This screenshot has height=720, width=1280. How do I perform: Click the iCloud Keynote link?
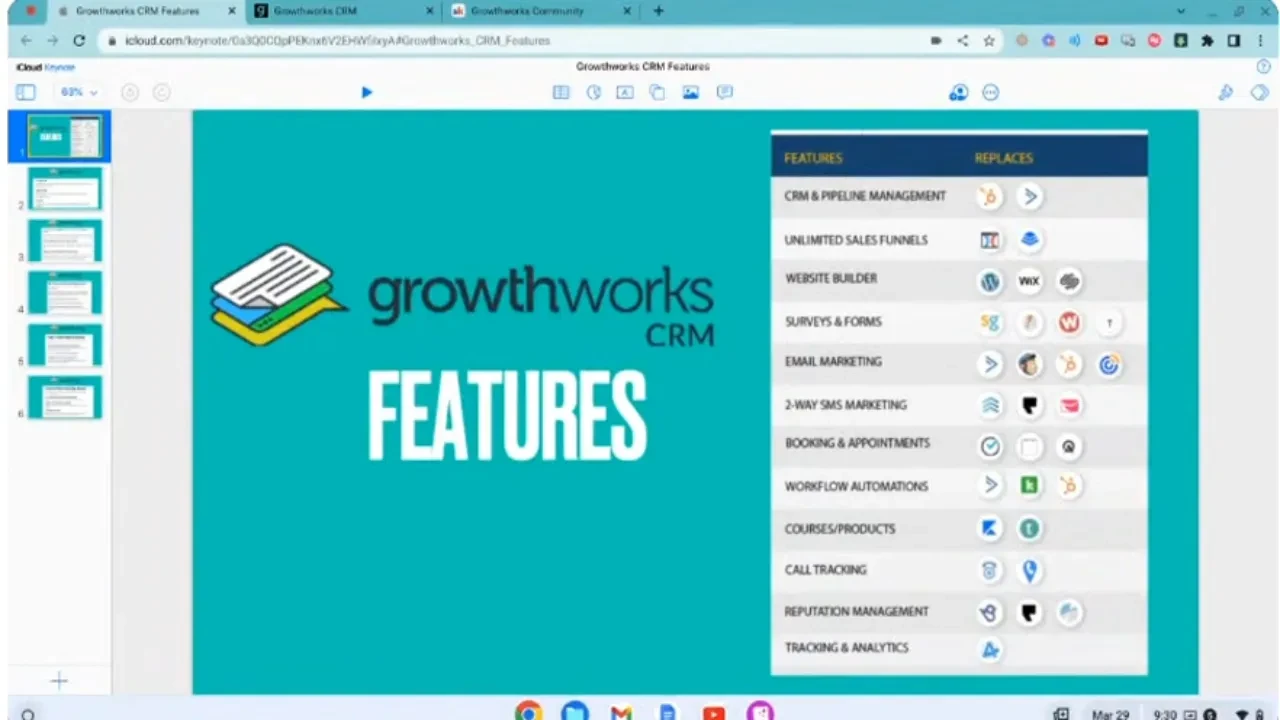tap(45, 67)
